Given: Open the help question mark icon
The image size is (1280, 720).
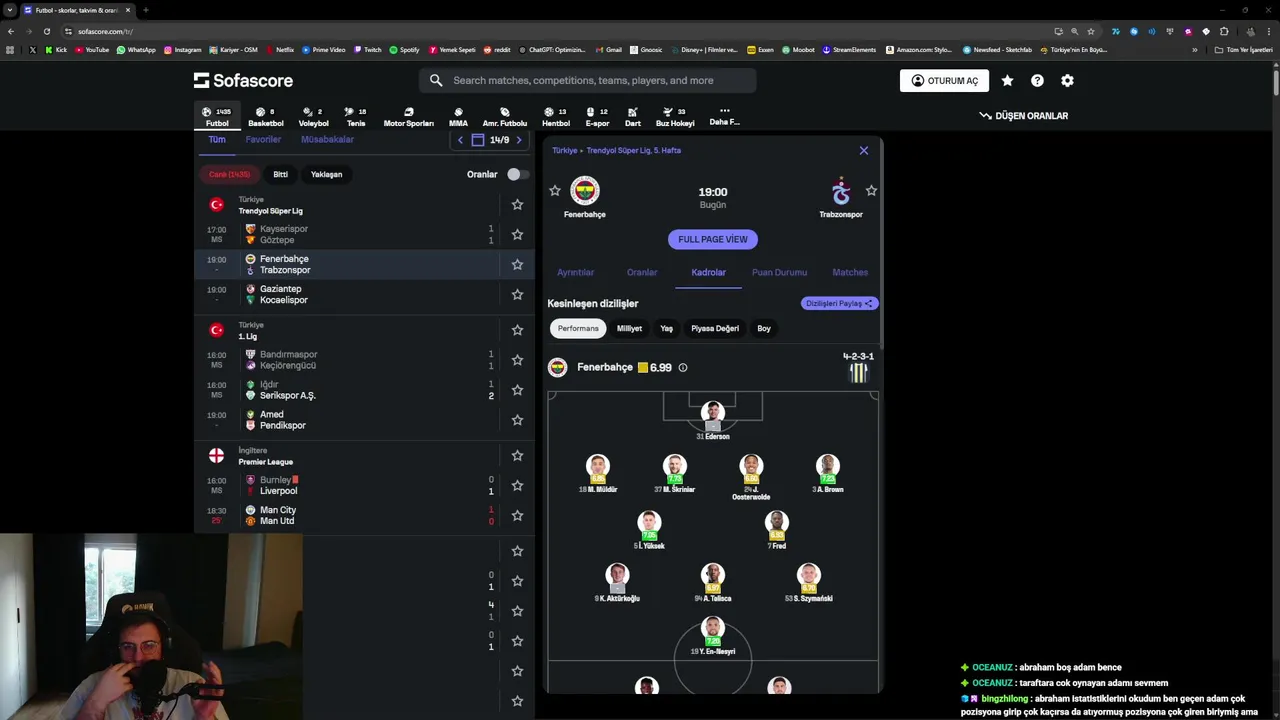Looking at the screenshot, I should [1037, 80].
